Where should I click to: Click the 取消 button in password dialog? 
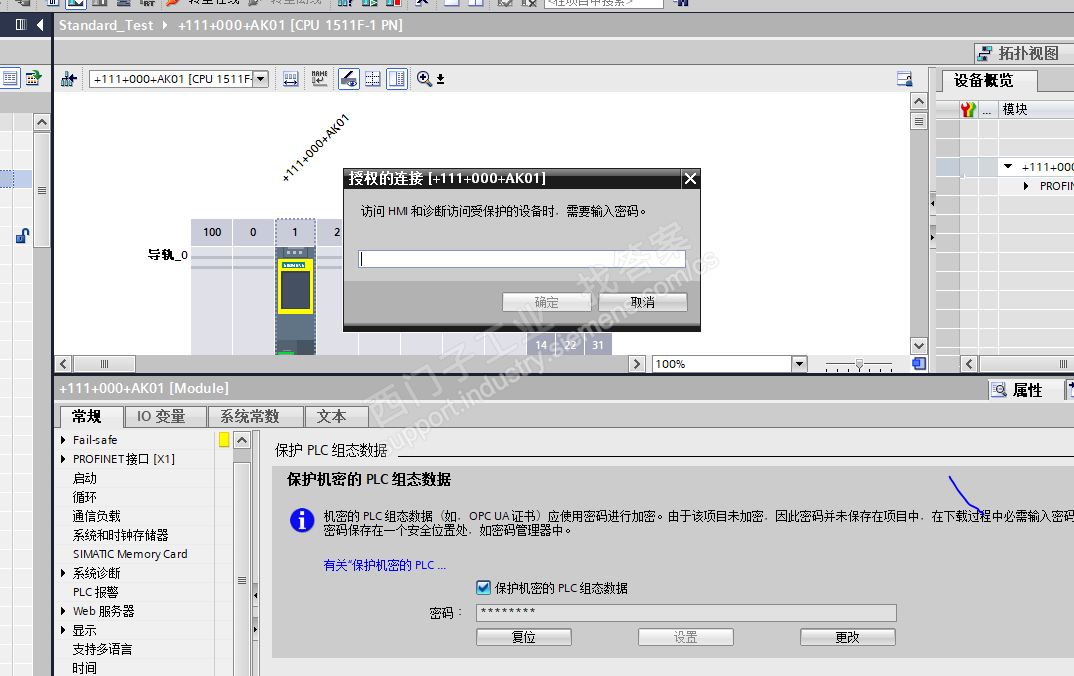coord(642,302)
